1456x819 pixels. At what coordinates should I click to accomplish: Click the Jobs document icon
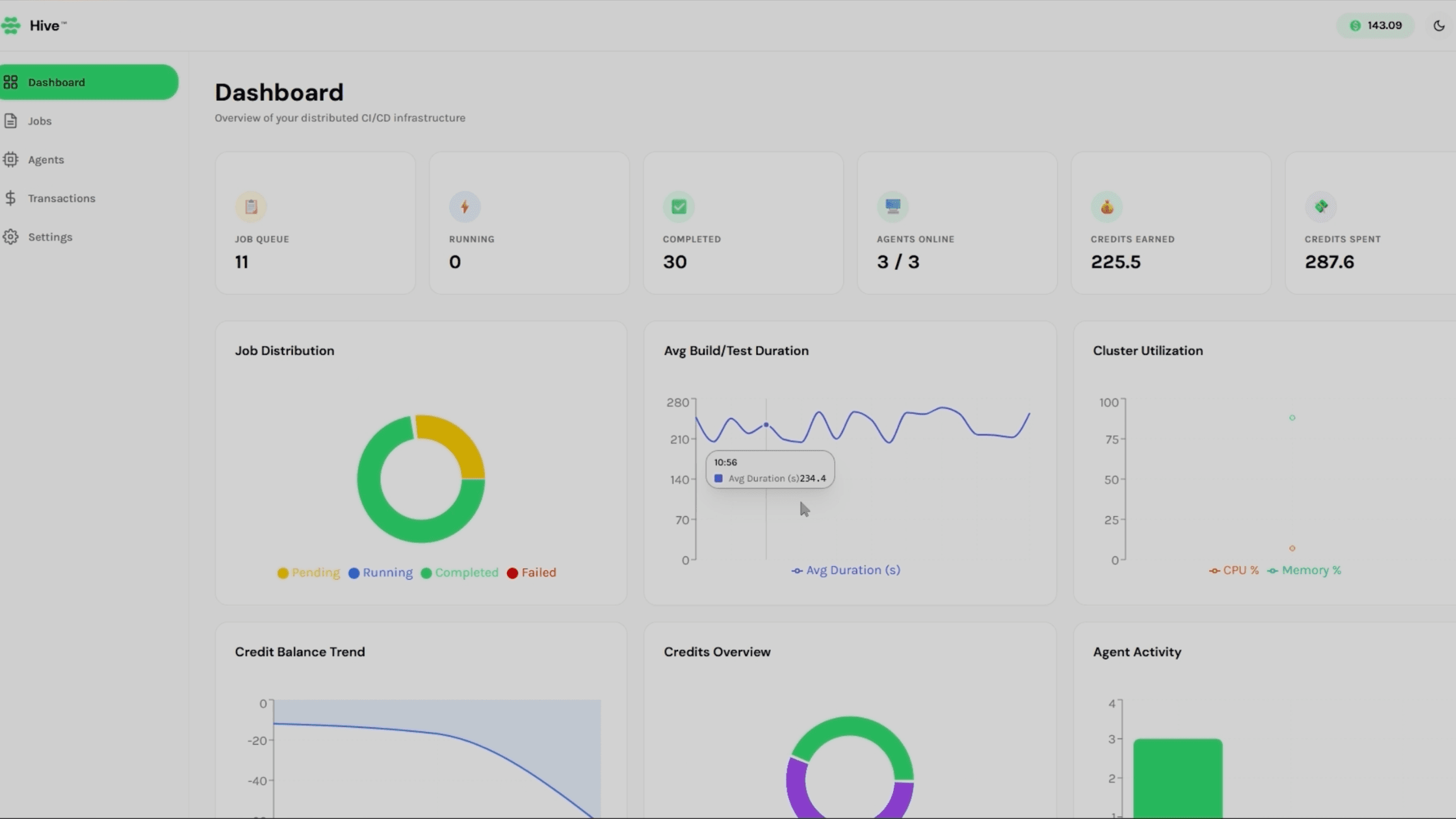tap(10, 121)
